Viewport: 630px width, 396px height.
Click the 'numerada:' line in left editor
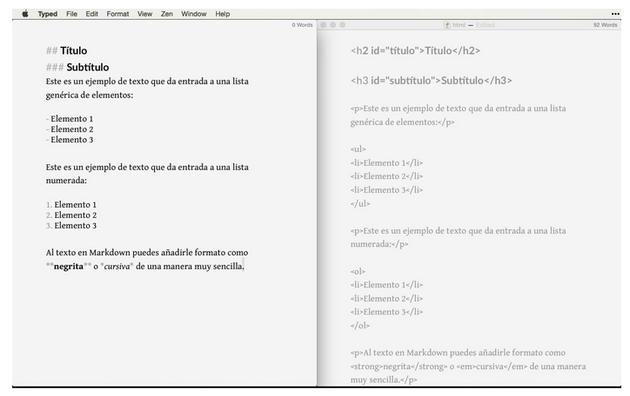coord(66,181)
